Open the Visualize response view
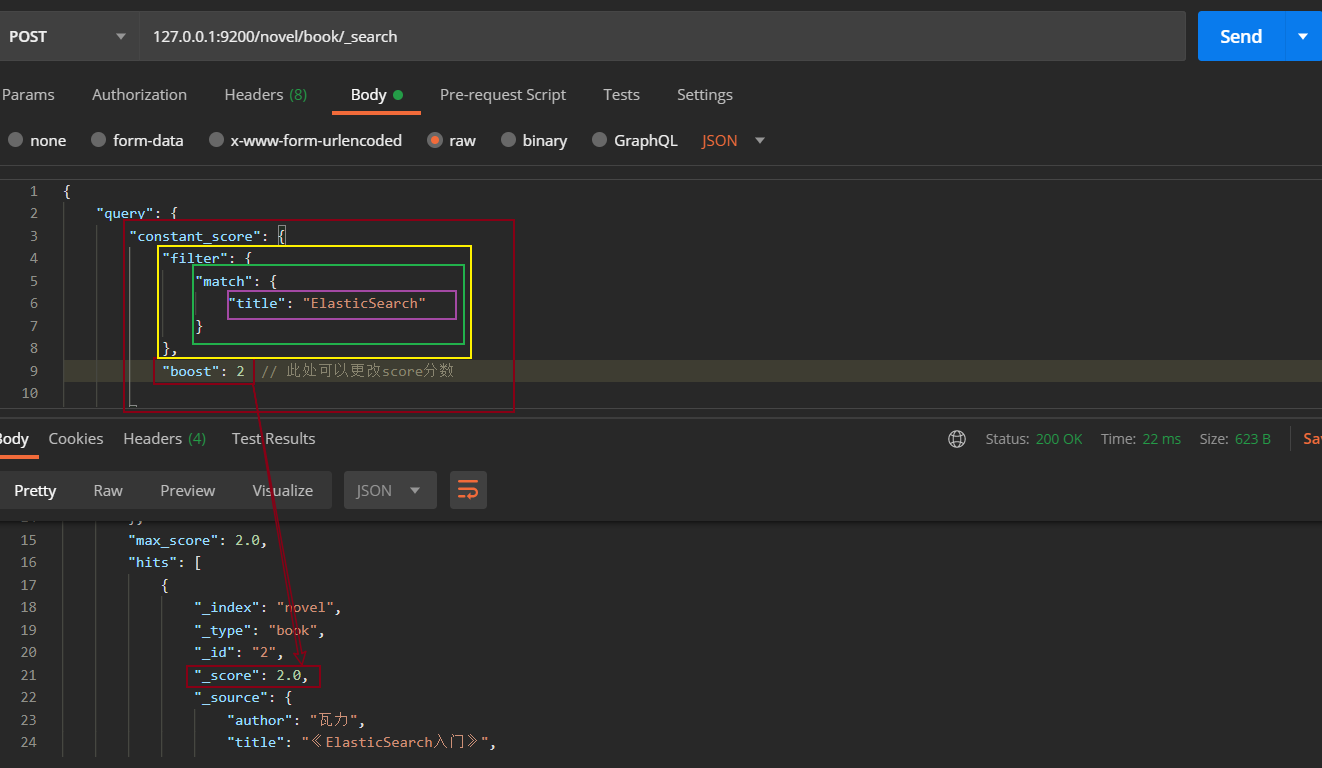 (283, 490)
